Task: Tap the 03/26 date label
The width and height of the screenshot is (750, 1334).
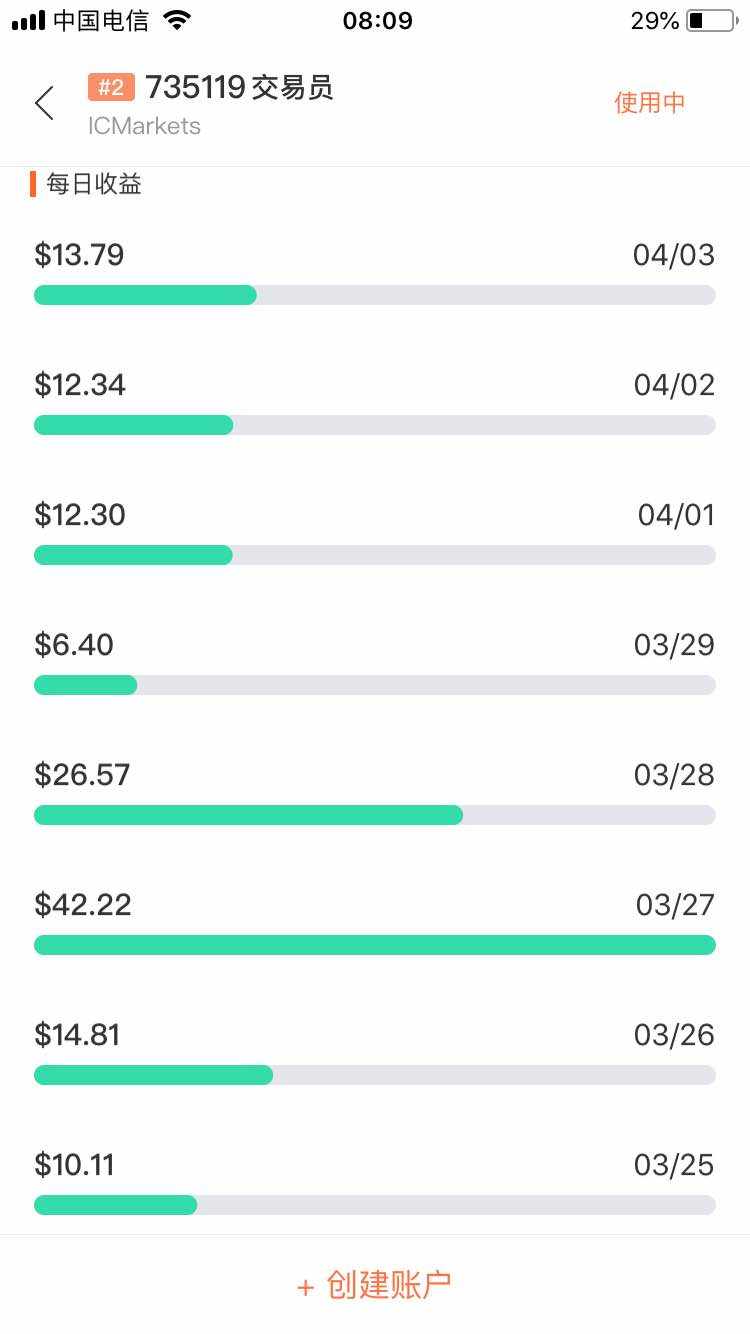Action: [674, 1035]
